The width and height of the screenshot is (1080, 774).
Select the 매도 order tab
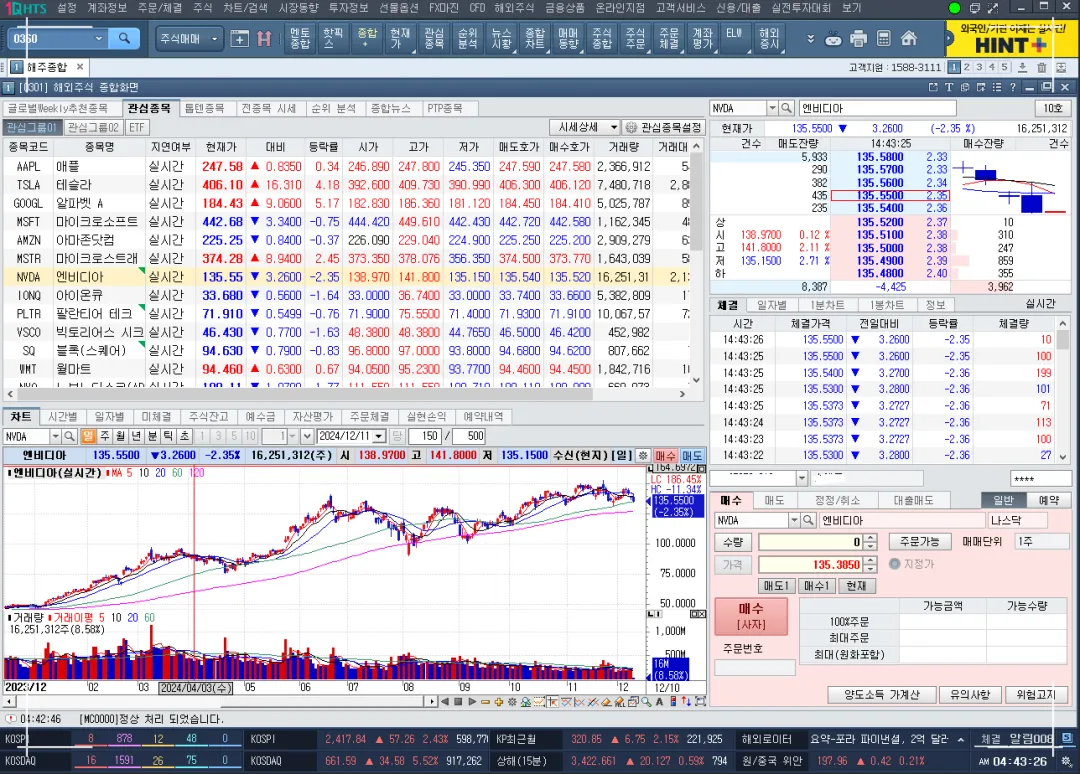pos(774,500)
